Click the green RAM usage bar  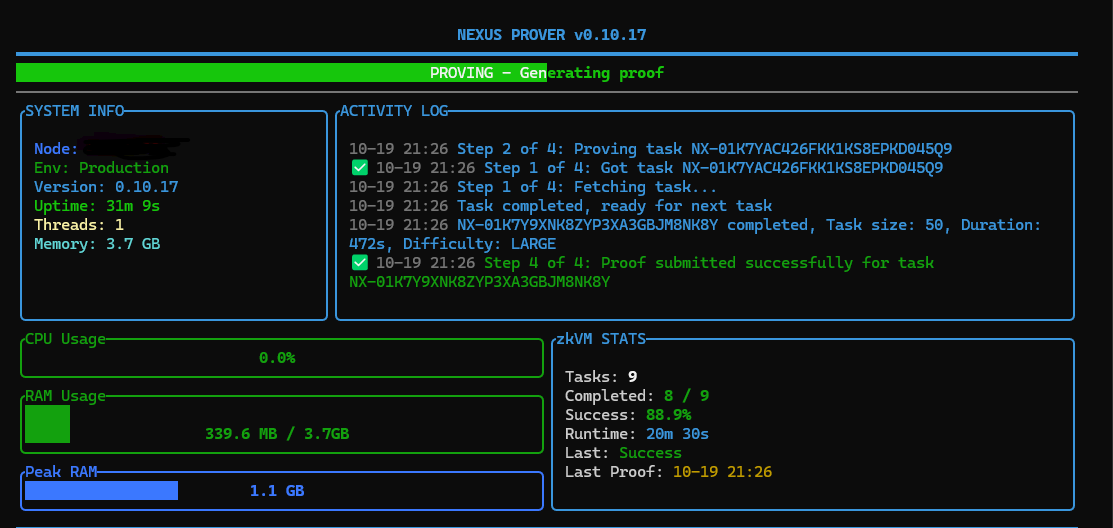pos(48,424)
